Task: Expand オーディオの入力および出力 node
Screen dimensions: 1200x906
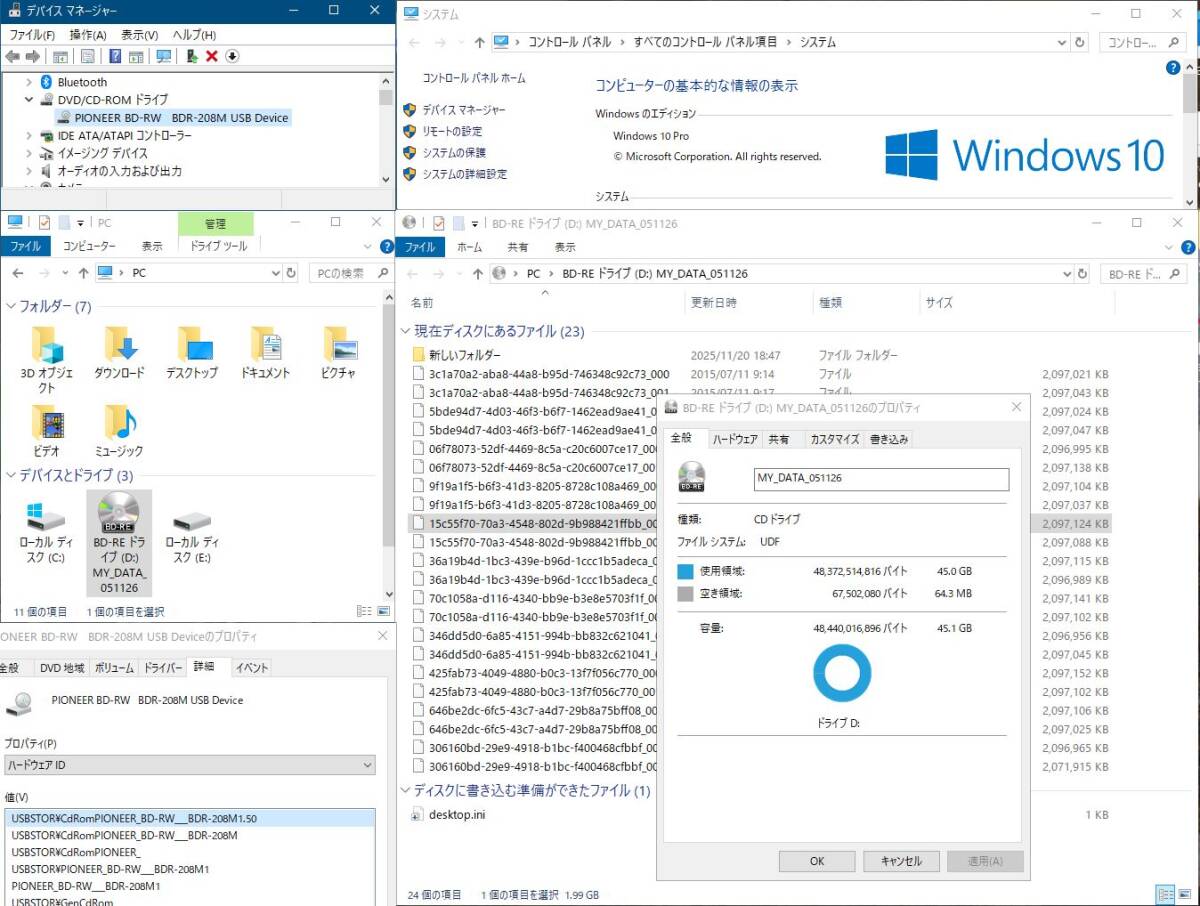Action: [30, 171]
